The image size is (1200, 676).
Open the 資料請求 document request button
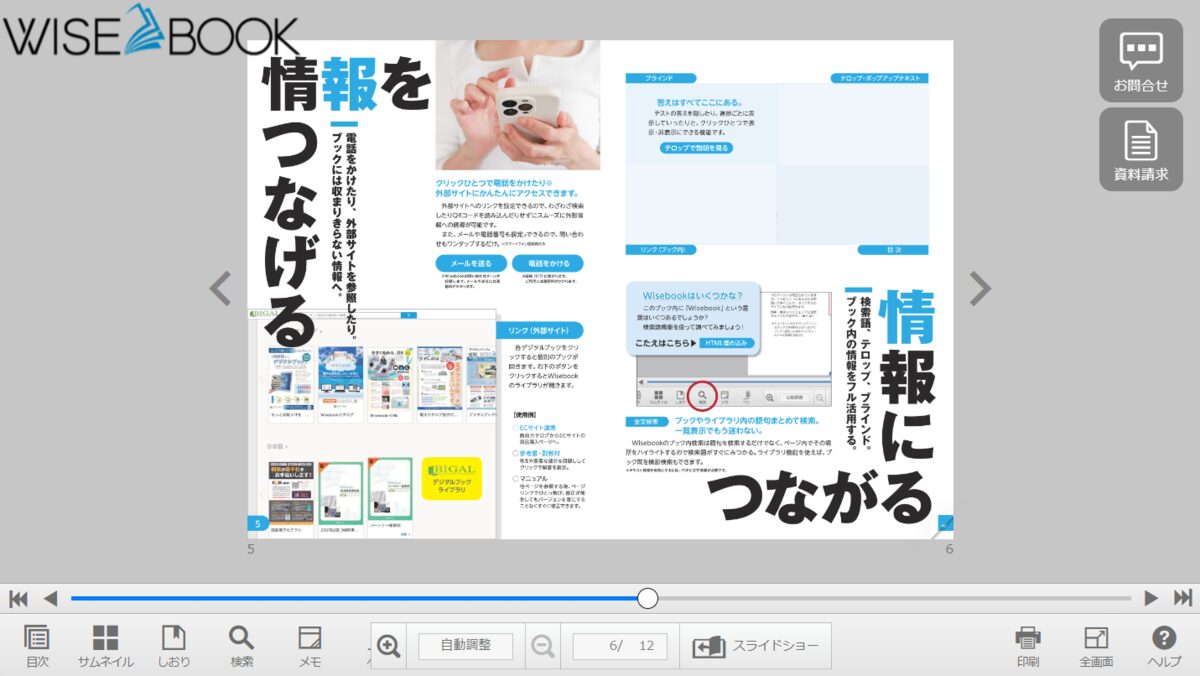1141,150
